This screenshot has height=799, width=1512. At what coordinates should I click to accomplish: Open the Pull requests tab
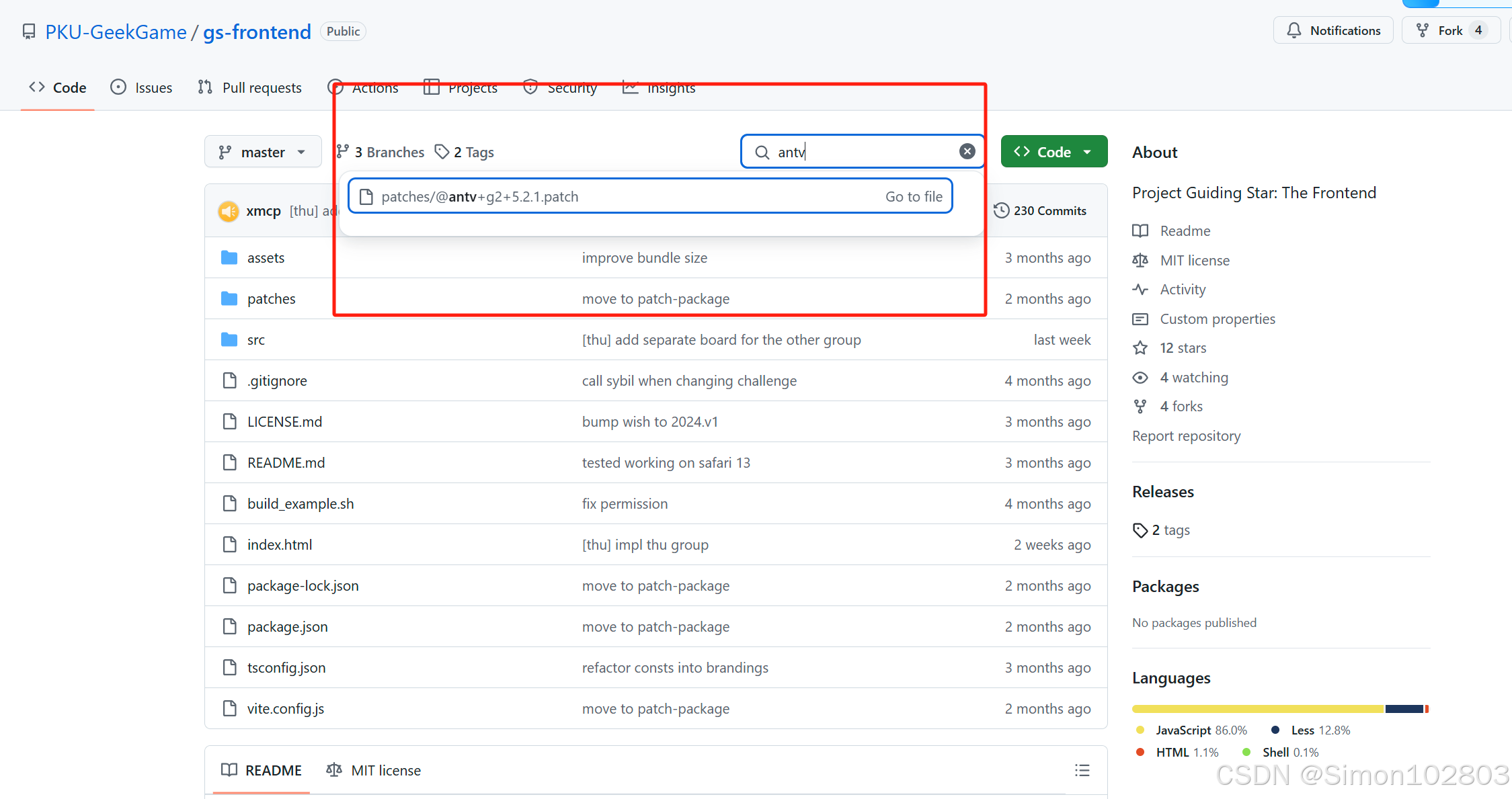249,88
